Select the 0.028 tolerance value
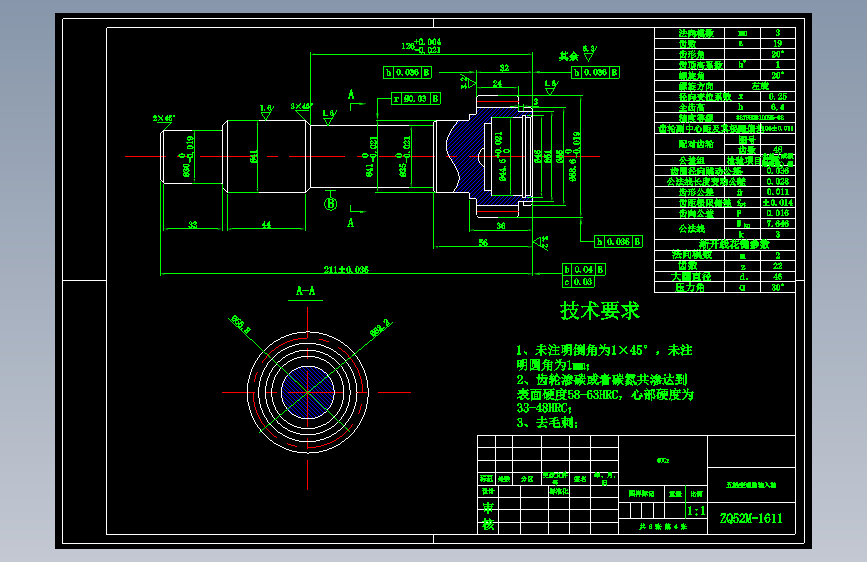This screenshot has width=867, height=562. point(777,181)
